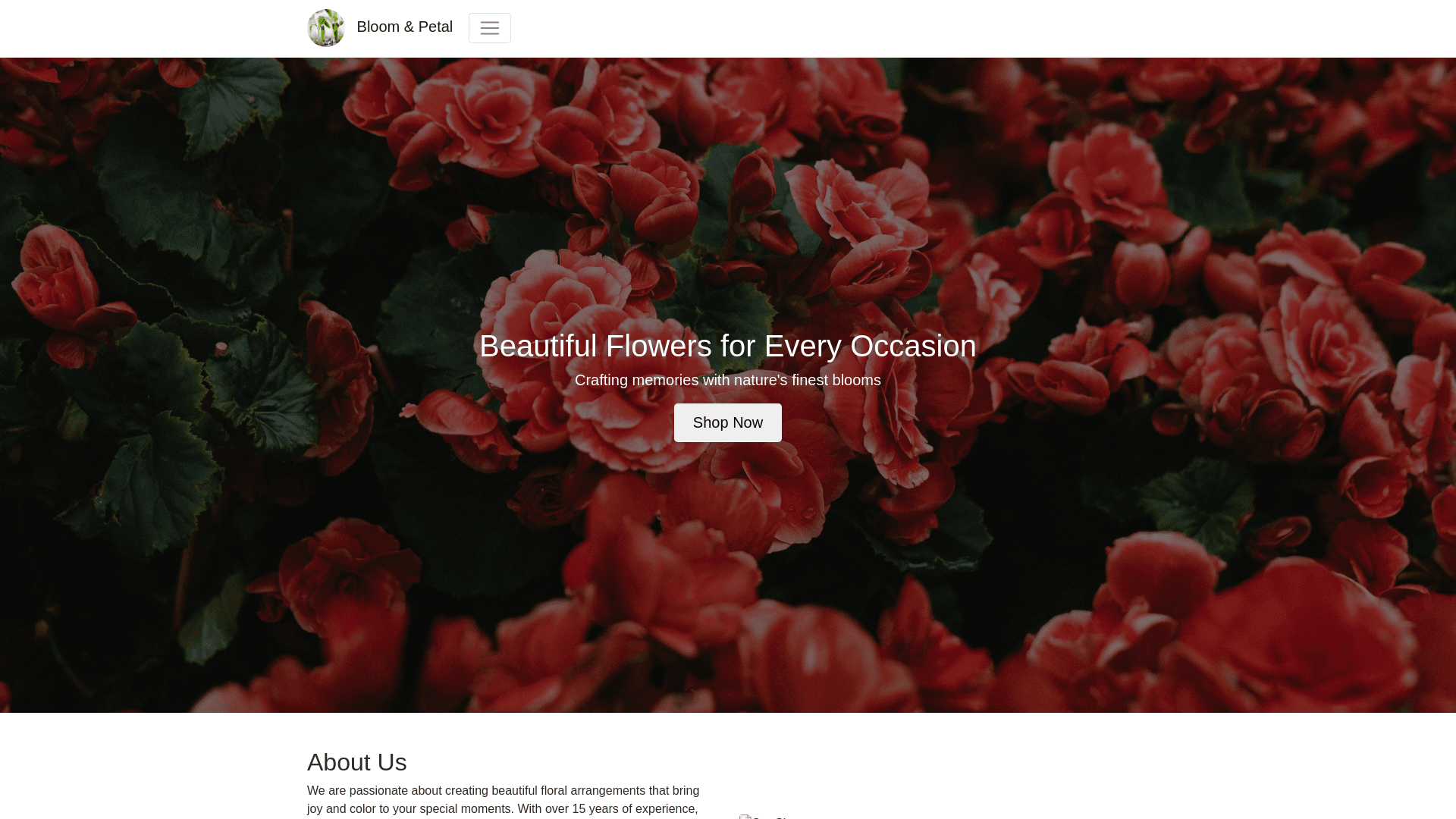
Task: Click nature's finest blooms in the subtitle
Action: pos(807,380)
